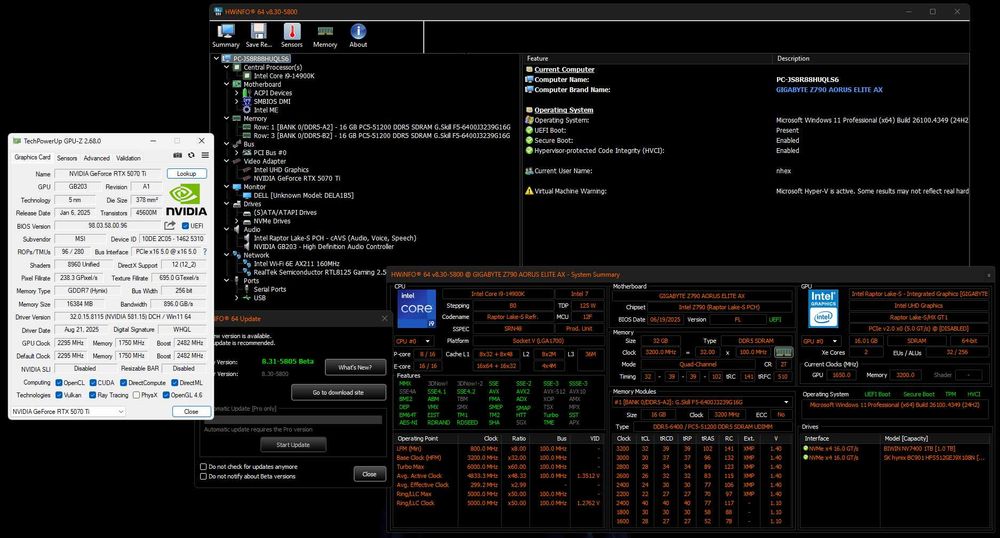Image resolution: width=1000 pixels, height=538 pixels.
Task: Click the About info icon in HWiNFO
Action: pos(358,31)
